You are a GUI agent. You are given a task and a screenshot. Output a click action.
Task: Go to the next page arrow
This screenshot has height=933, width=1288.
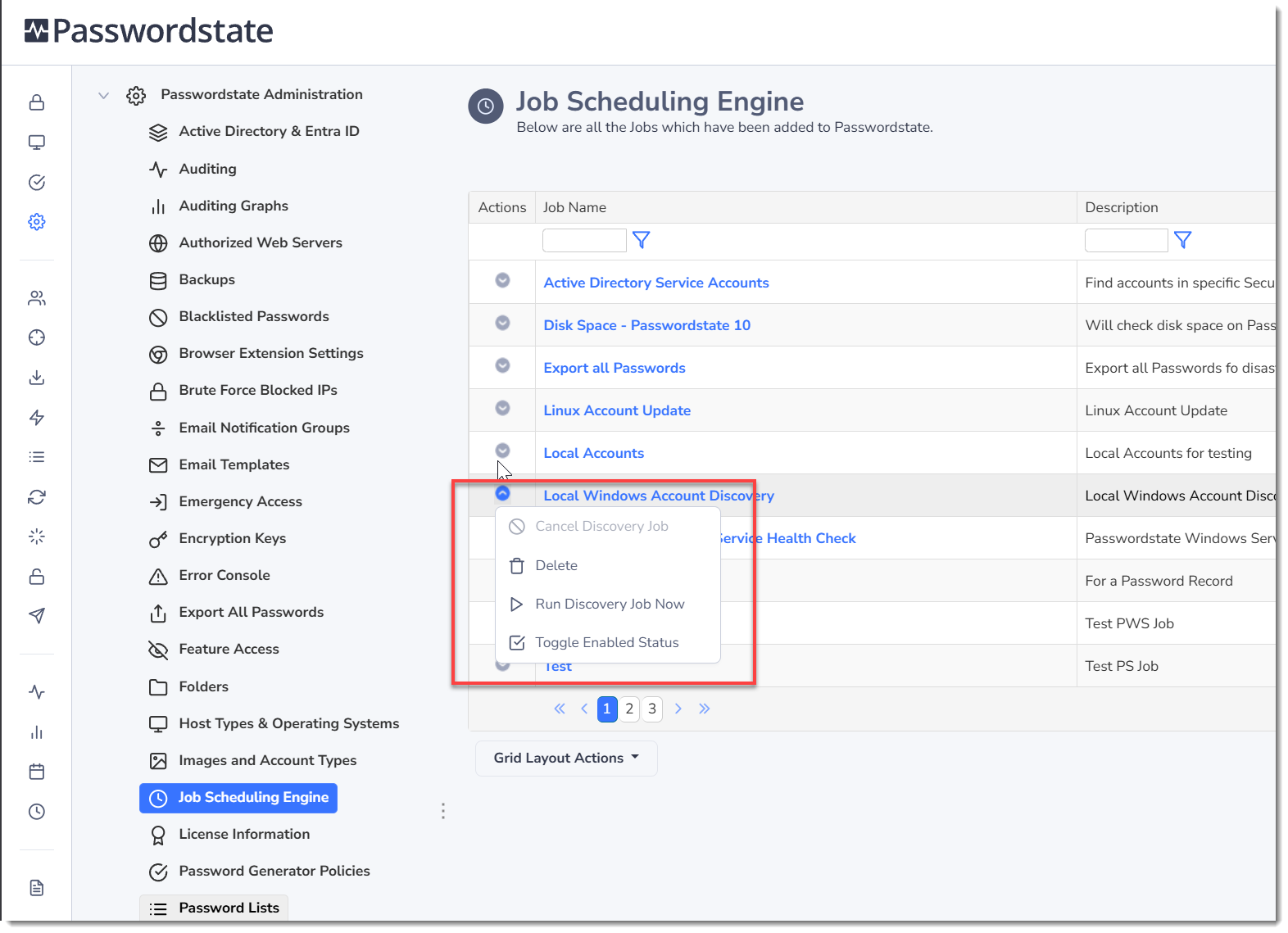[x=678, y=709]
